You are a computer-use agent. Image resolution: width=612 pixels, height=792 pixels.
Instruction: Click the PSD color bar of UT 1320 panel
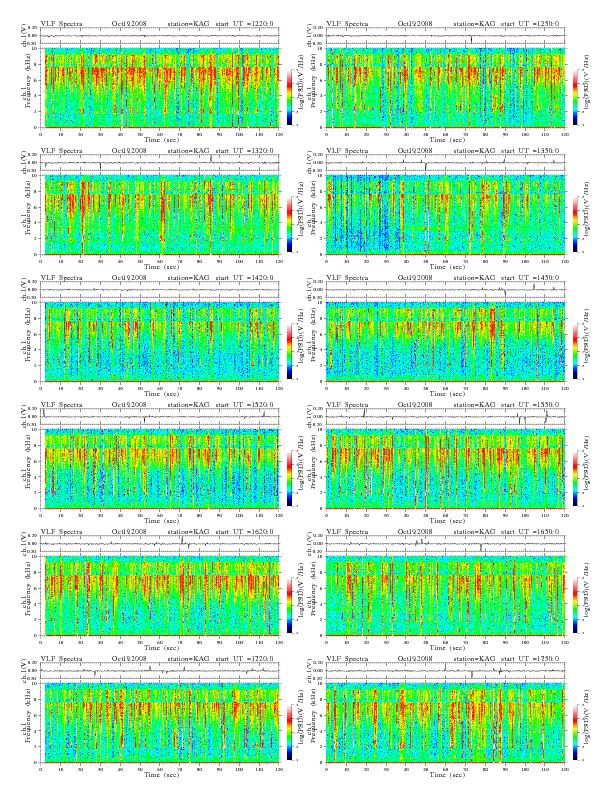tap(289, 224)
